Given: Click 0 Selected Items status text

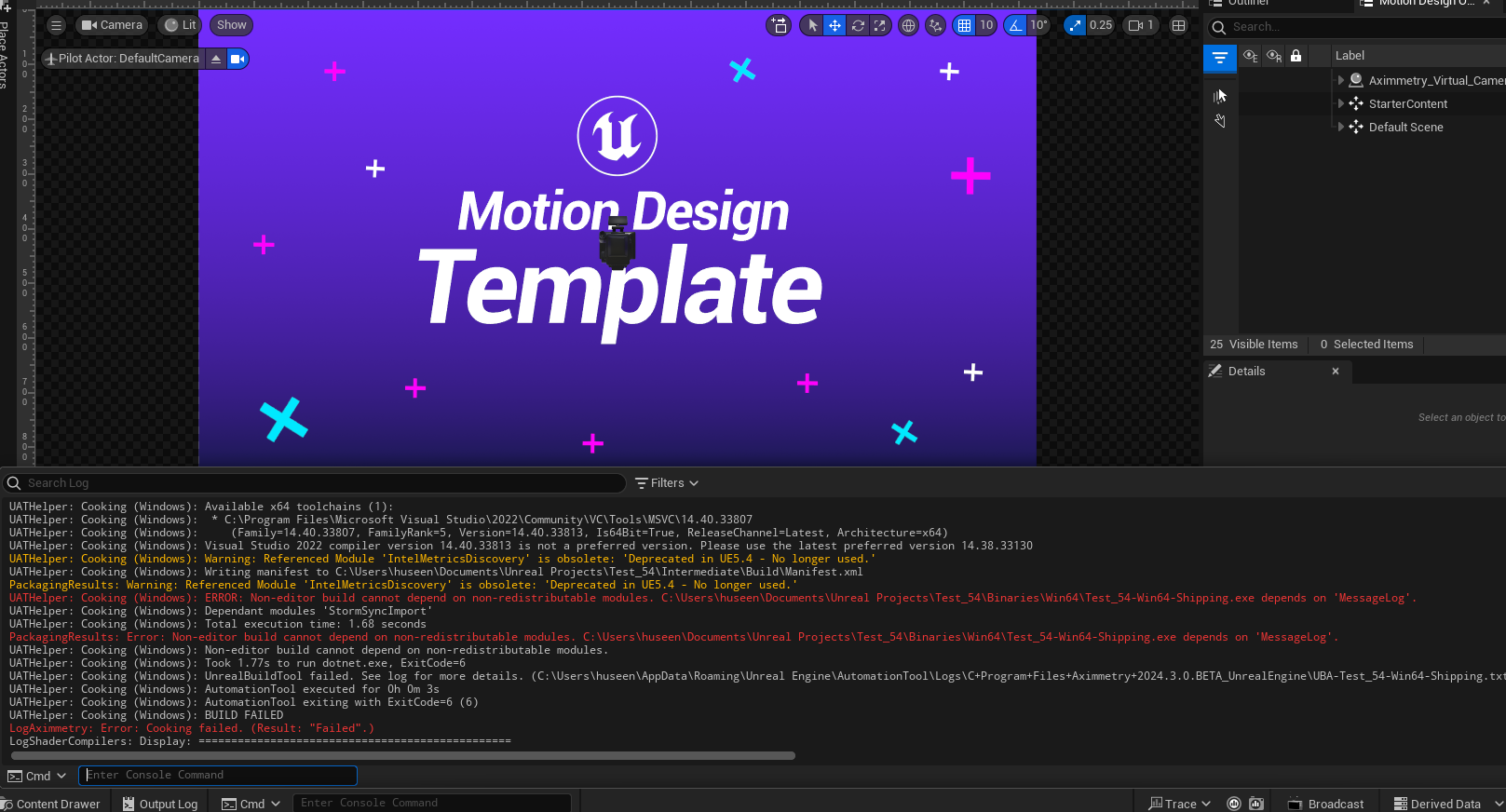Looking at the screenshot, I should click(x=1366, y=345).
